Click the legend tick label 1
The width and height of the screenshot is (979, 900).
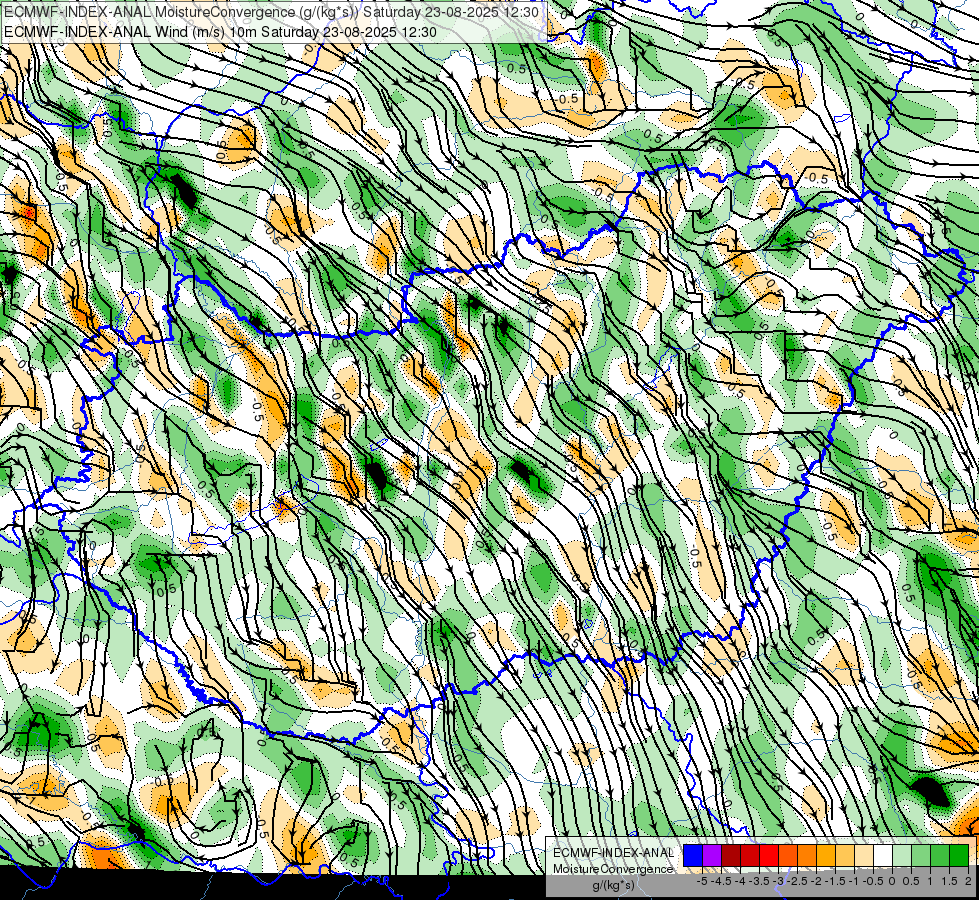[x=930, y=881]
